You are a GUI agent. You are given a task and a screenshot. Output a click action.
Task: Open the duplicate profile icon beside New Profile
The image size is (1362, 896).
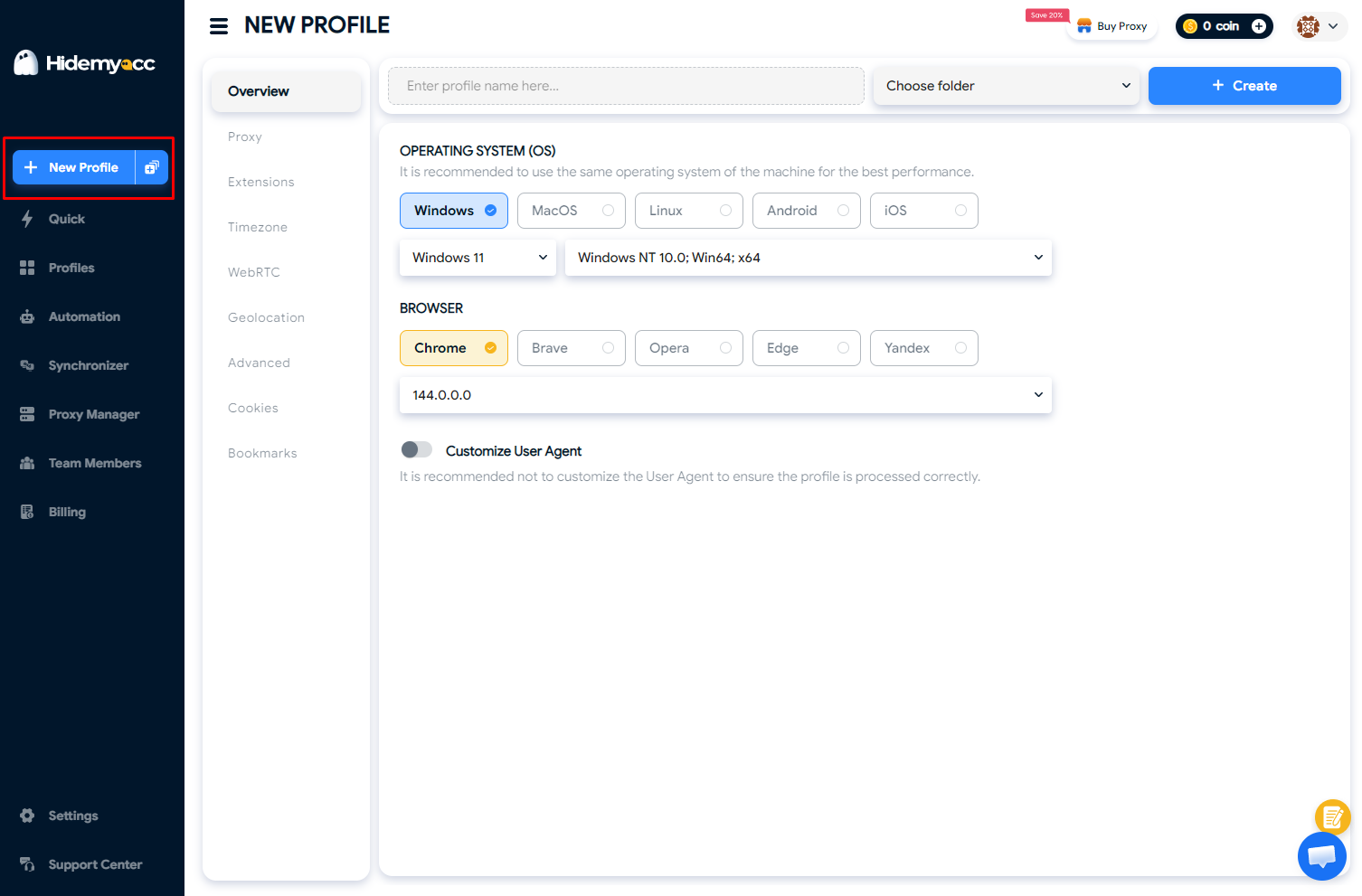tap(152, 167)
